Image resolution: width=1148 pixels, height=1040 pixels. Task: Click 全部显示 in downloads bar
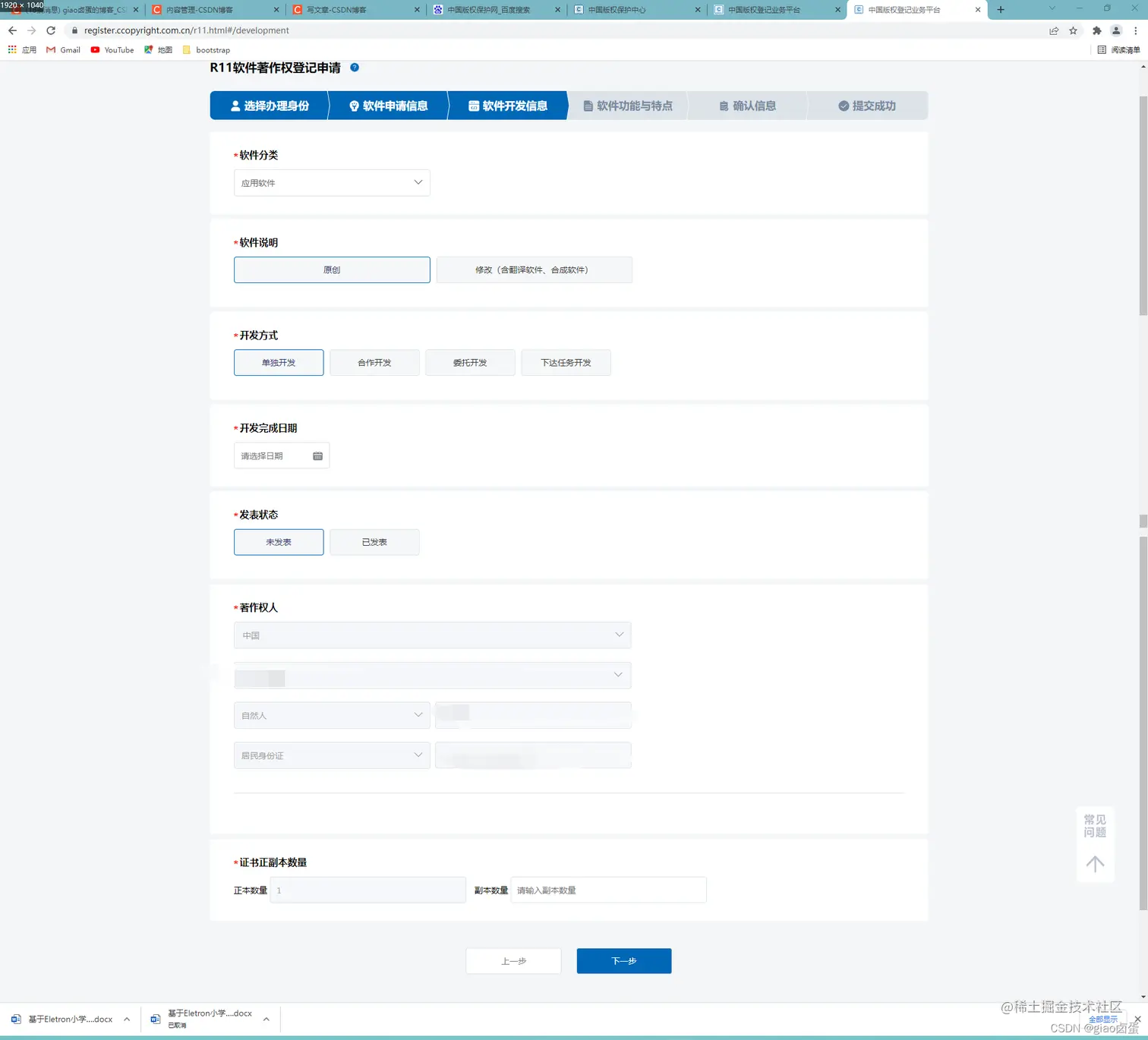(x=1103, y=1020)
